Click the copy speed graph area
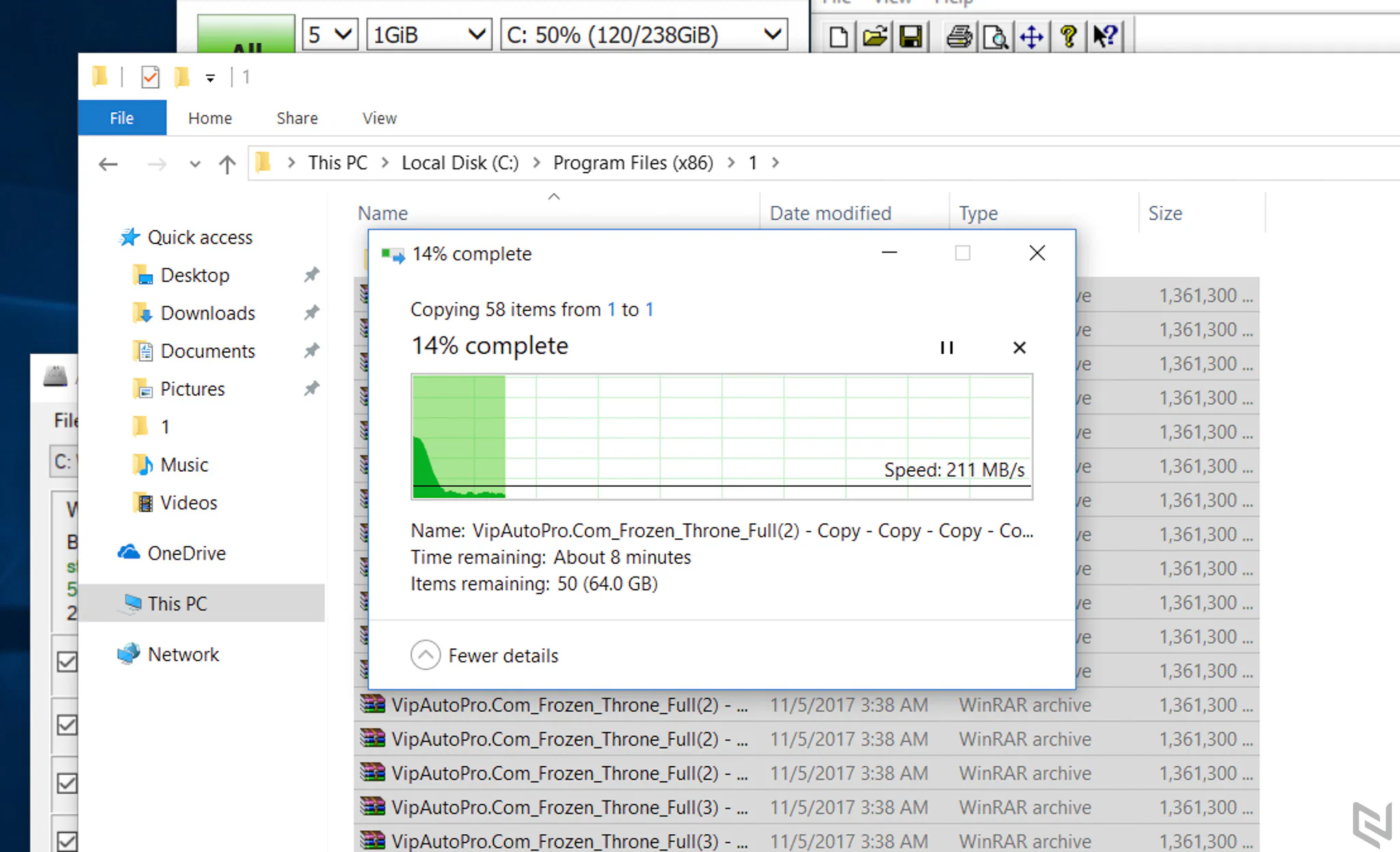This screenshot has width=1400, height=852. click(x=722, y=436)
